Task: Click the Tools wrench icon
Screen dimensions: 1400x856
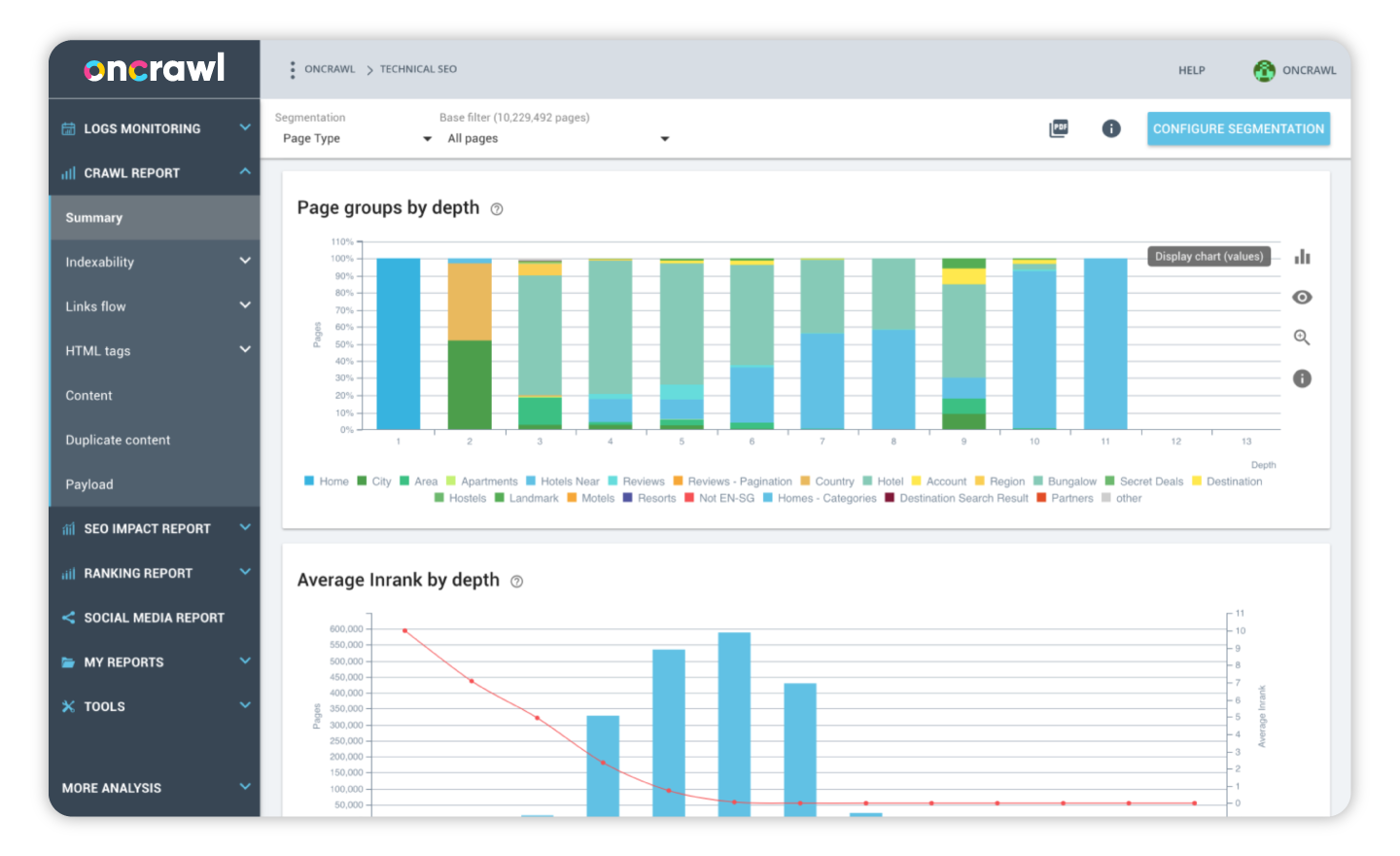Action: pos(68,706)
